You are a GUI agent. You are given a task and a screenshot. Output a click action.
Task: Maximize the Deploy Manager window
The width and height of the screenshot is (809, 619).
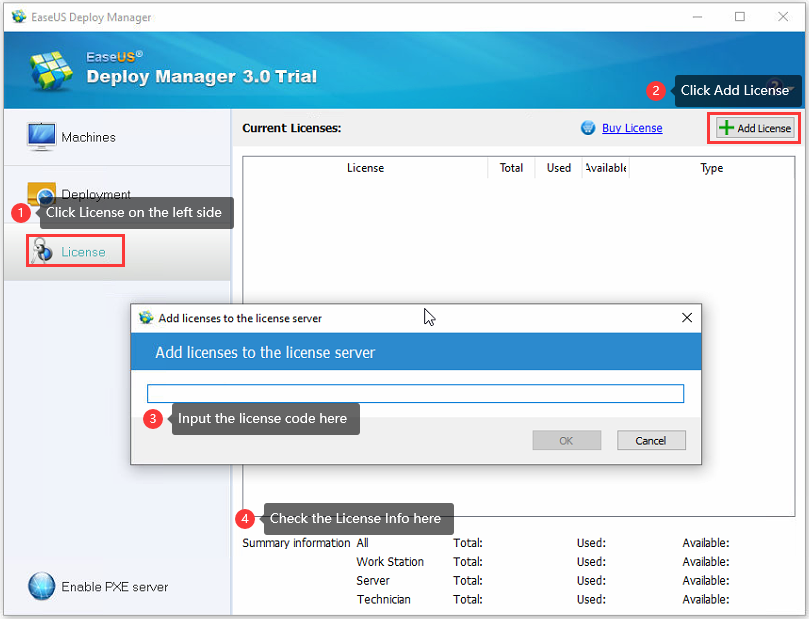pos(740,17)
